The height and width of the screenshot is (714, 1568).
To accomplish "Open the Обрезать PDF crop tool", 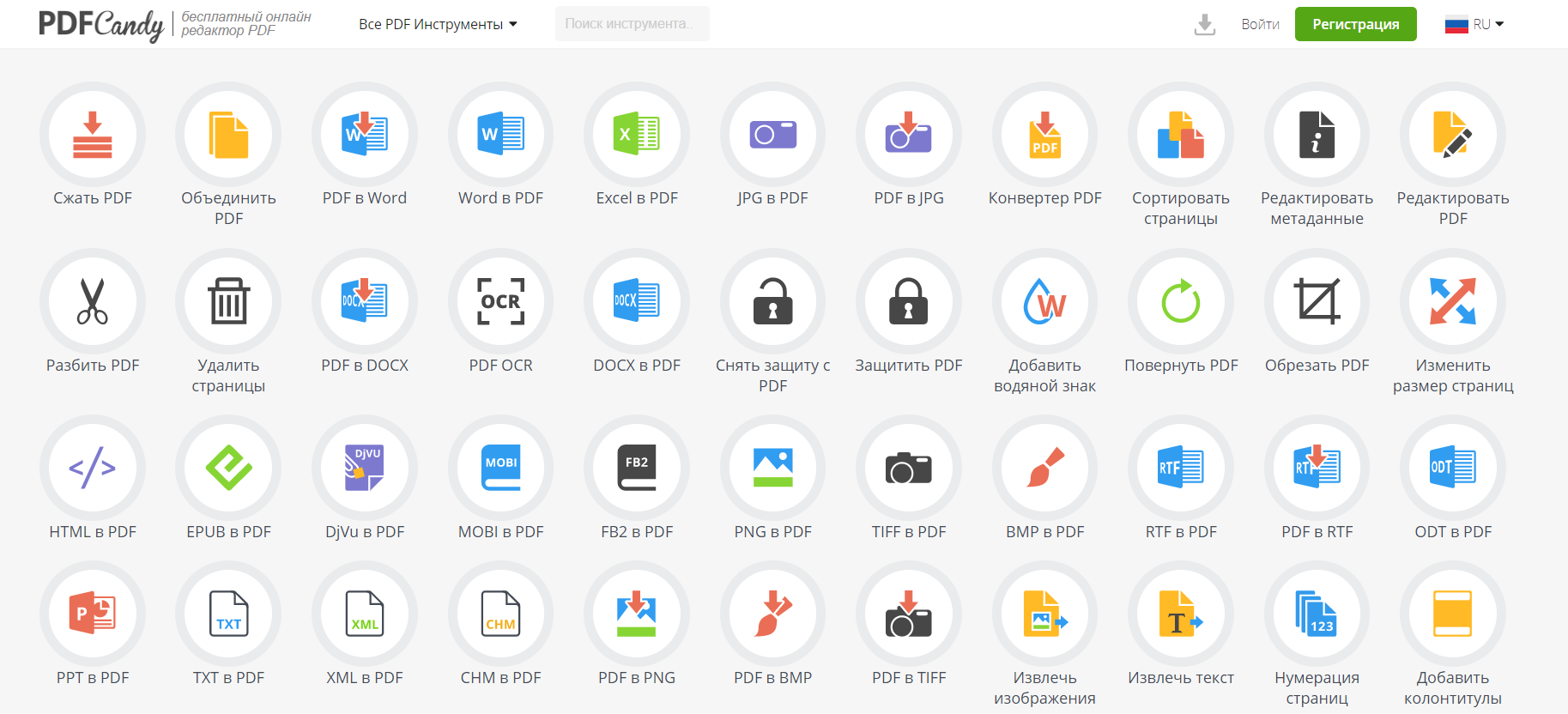I will [x=1317, y=301].
